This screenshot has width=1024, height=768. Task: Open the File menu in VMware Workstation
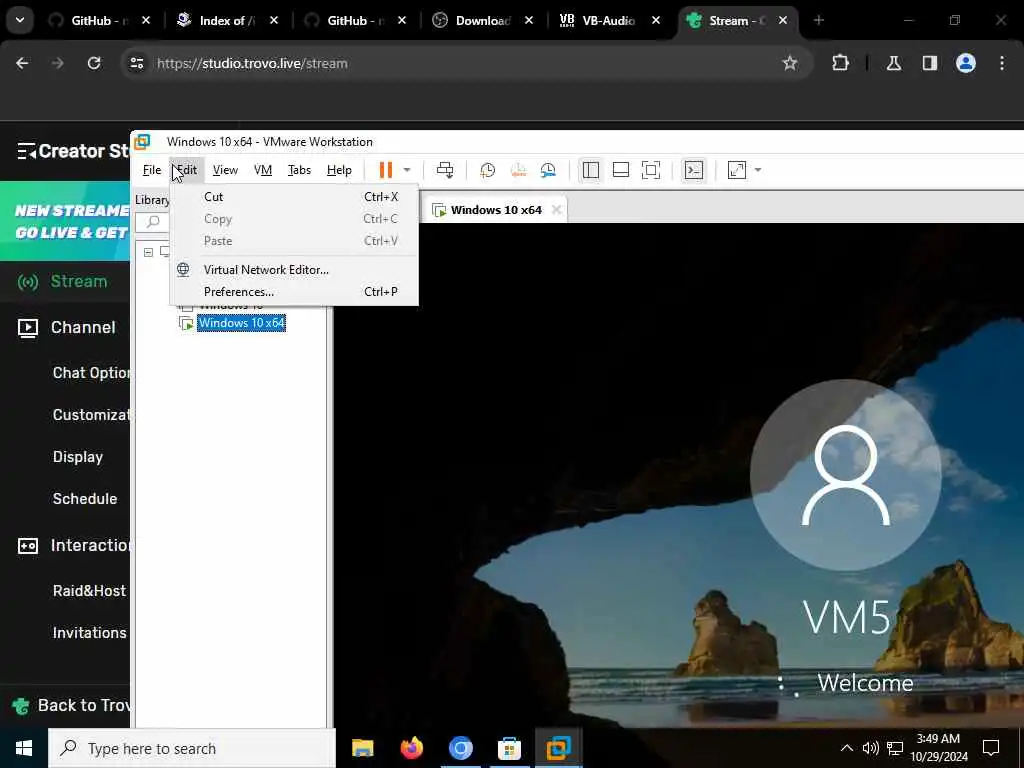point(152,170)
